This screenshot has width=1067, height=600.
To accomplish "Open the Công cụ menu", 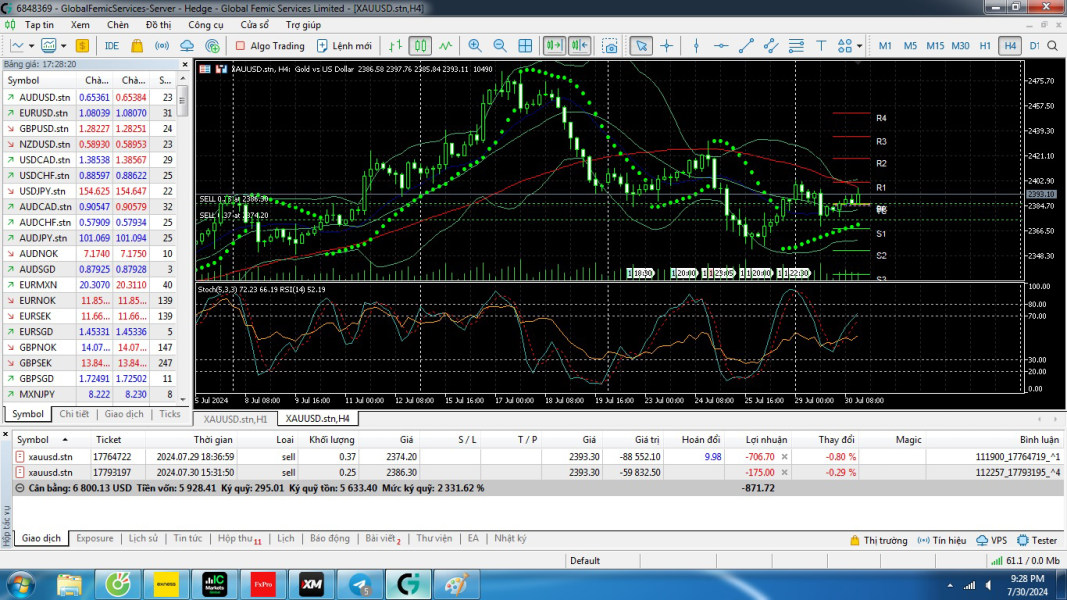I will 206,24.
